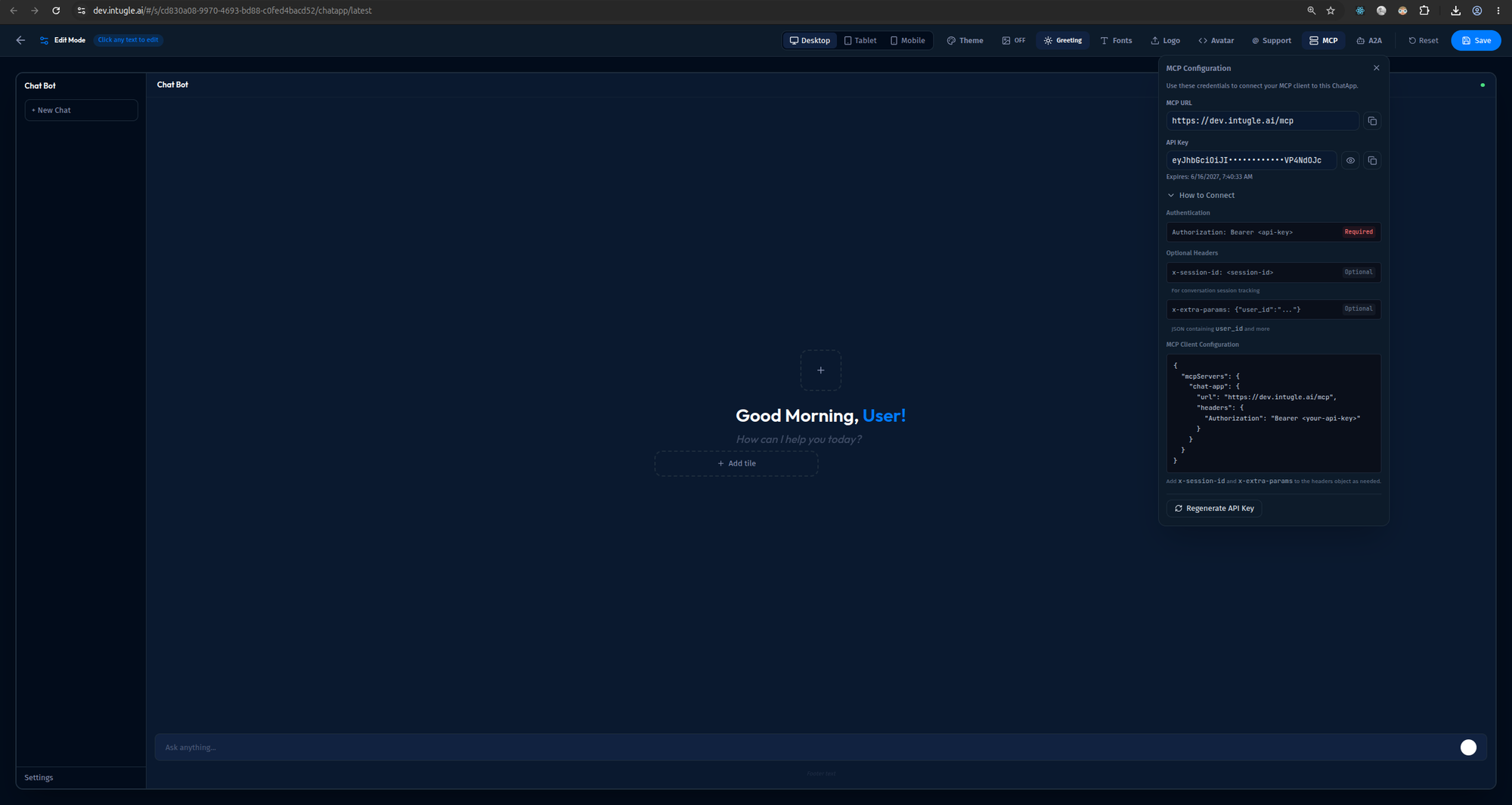Go back using the Edit Mode arrow
This screenshot has width=1512, height=805.
point(20,40)
